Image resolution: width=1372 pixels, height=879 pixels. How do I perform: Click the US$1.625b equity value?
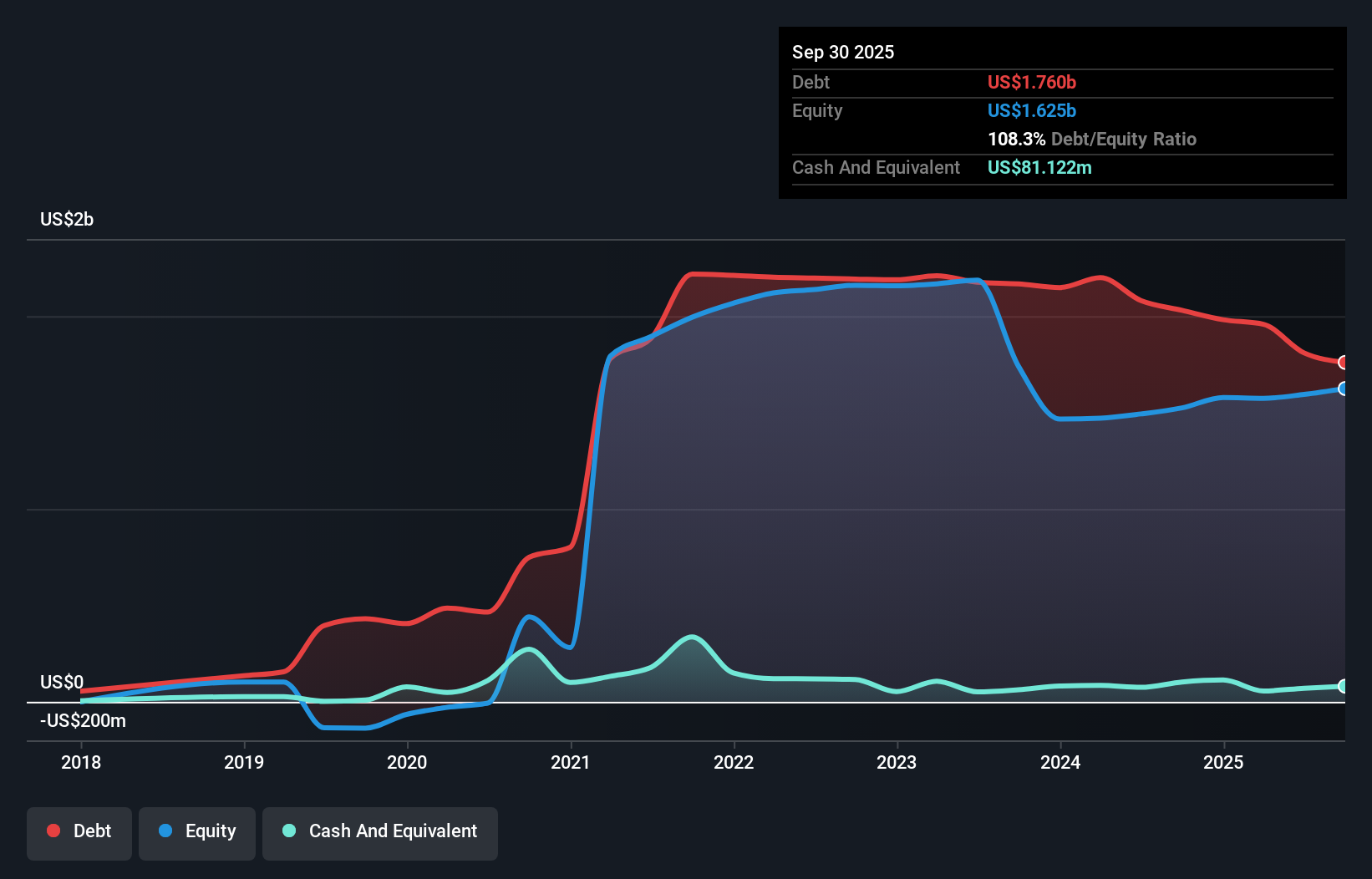coord(1032,111)
